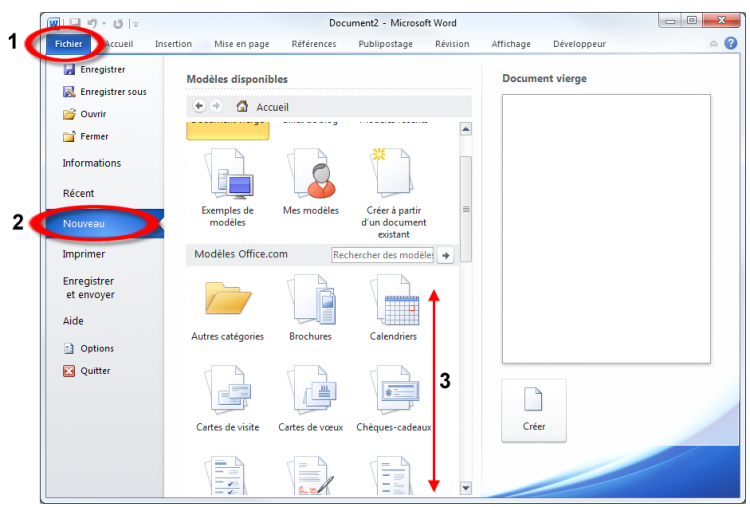Click the Document vierge preview page
Viewport: 750px width, 507px height.
[606, 229]
